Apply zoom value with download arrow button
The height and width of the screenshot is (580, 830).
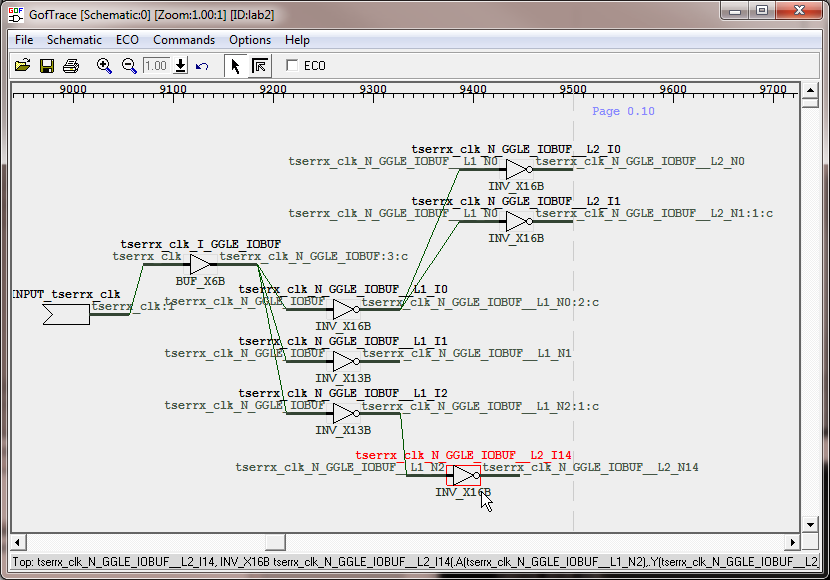[x=181, y=66]
